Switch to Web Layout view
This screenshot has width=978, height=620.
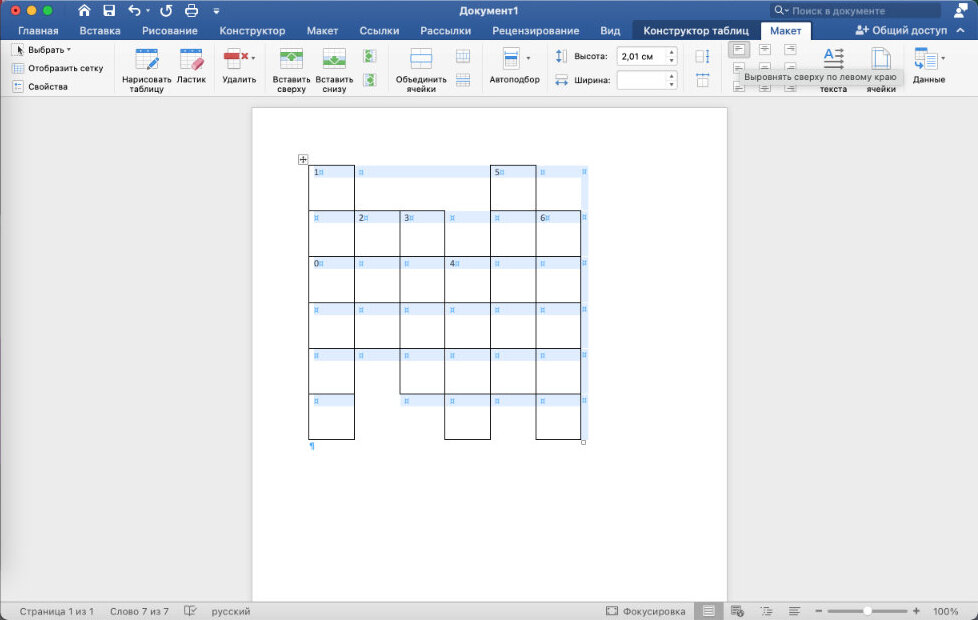(737, 611)
